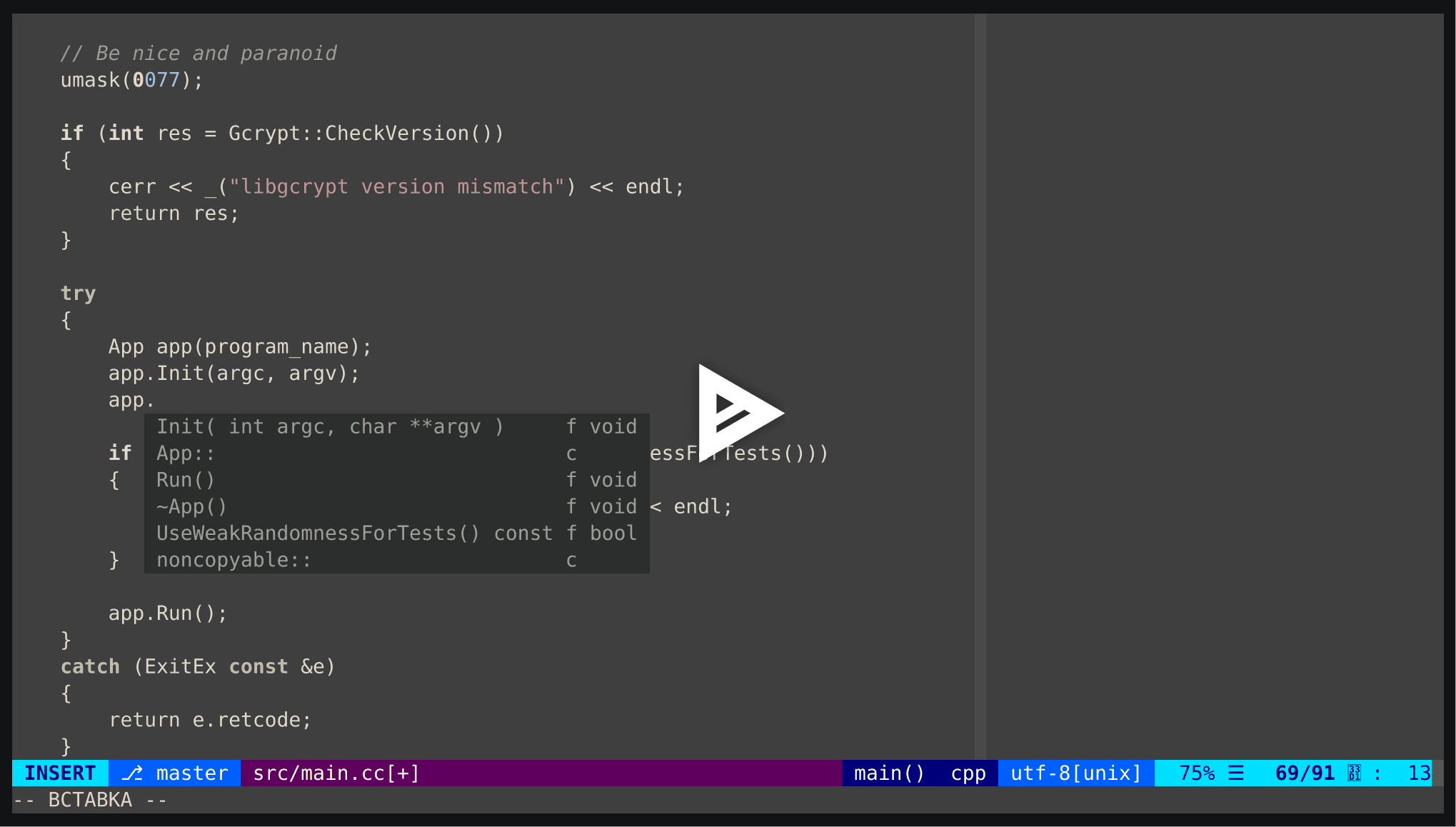Click the 'umask(0077);' line
Viewport: 1456px width, 827px height.
click(x=132, y=80)
